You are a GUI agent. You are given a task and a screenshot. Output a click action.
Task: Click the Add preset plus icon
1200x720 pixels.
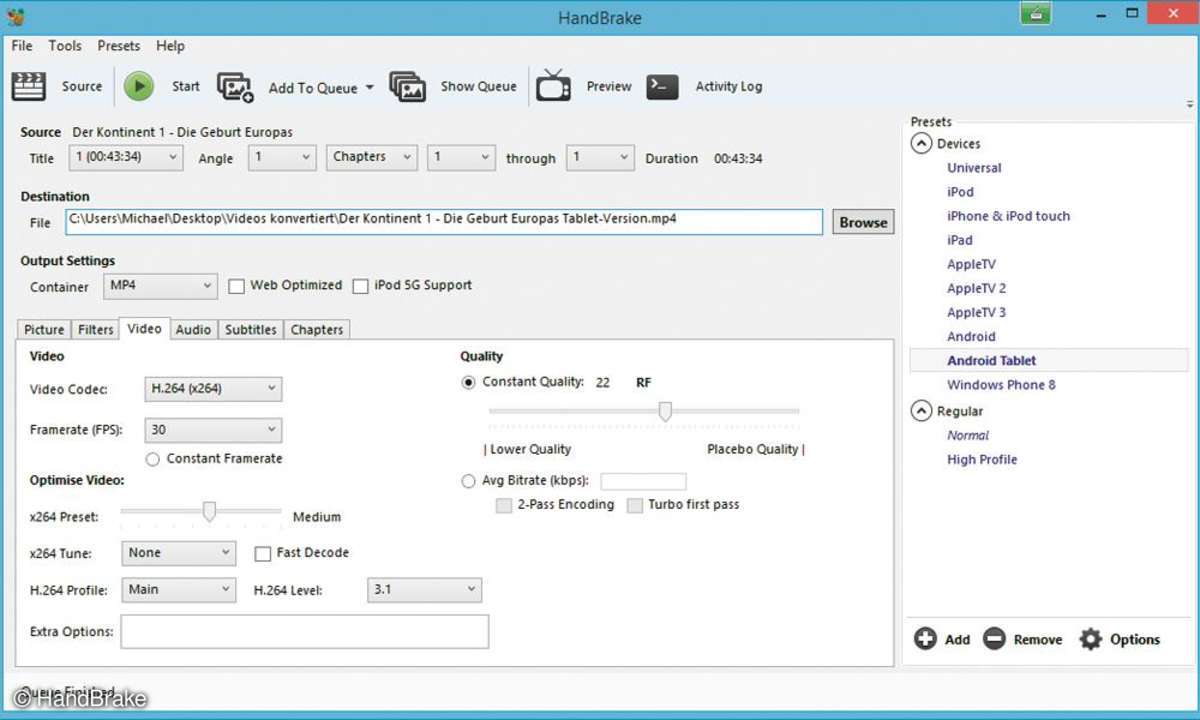pos(926,639)
